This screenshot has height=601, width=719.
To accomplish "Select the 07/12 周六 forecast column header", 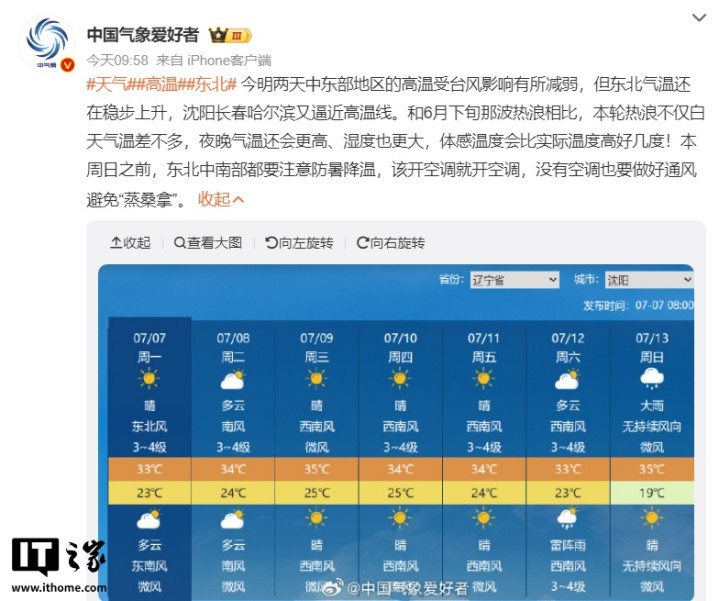I will (x=568, y=347).
